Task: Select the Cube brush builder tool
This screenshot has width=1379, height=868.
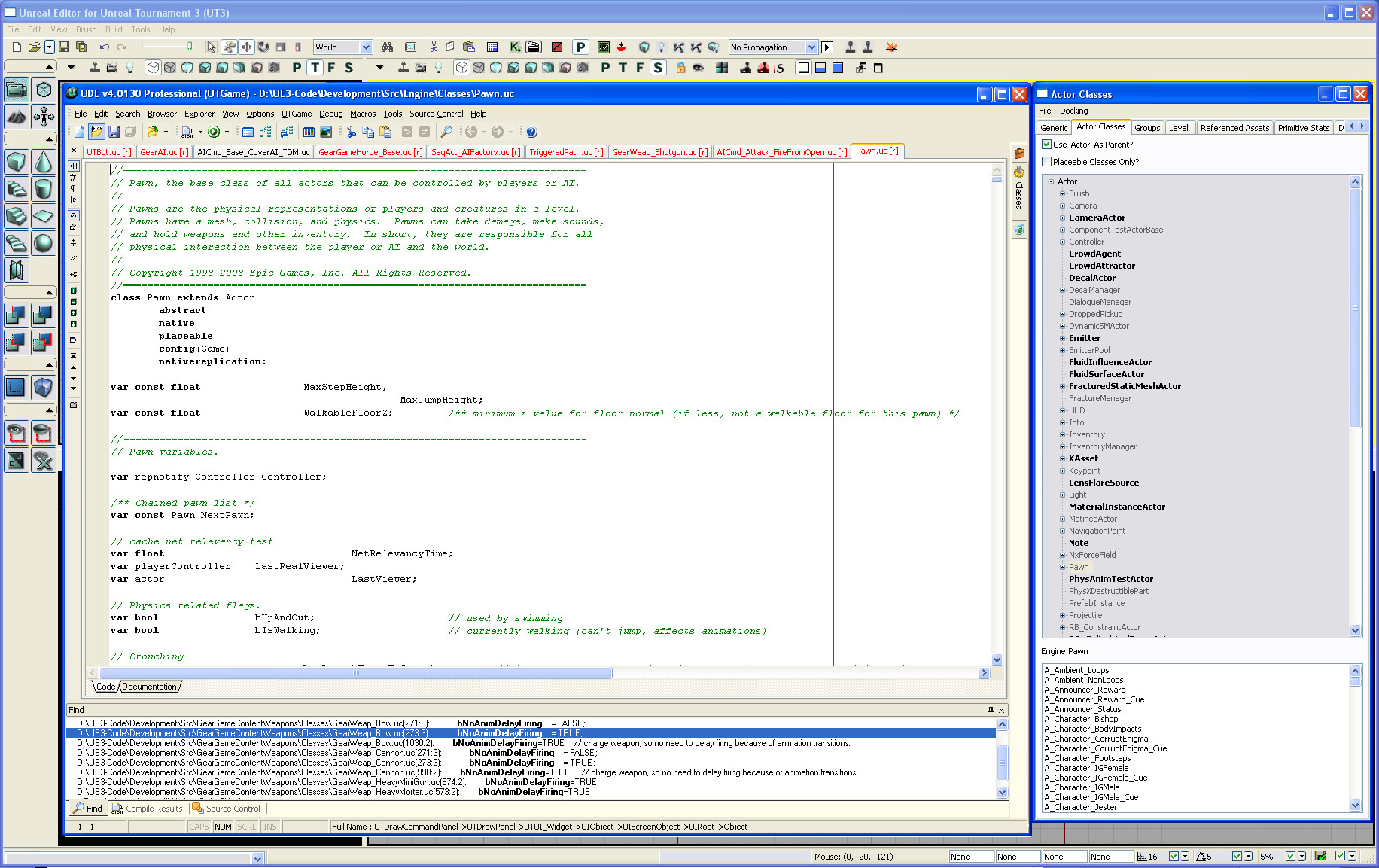Action: [17, 162]
